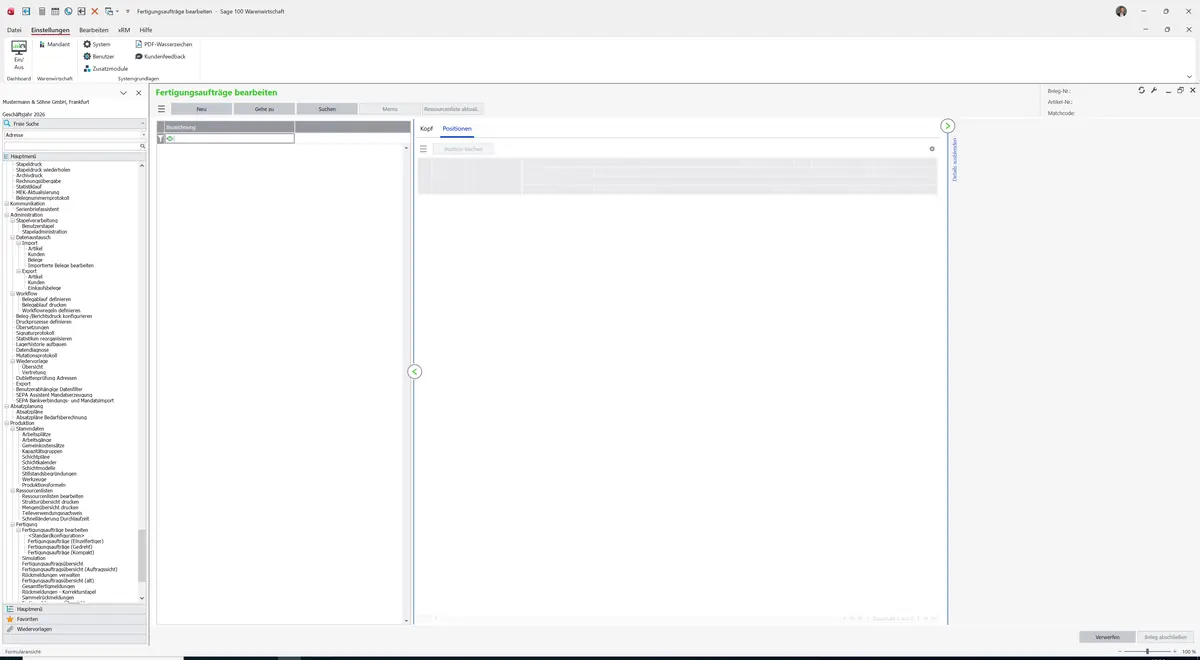Click the Verwerfen button
Screen dimensions: 1200x660
coord(1108,637)
